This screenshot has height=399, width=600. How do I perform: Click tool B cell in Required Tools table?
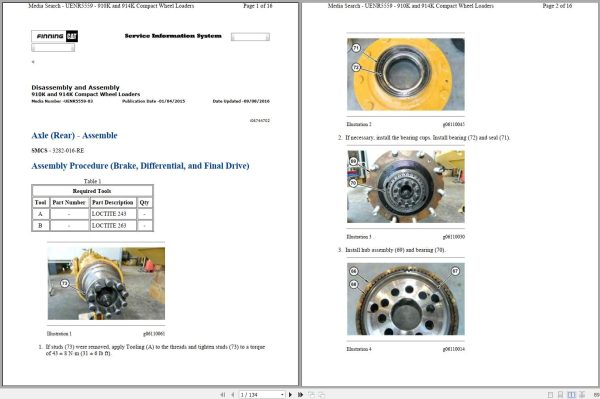tap(41, 226)
